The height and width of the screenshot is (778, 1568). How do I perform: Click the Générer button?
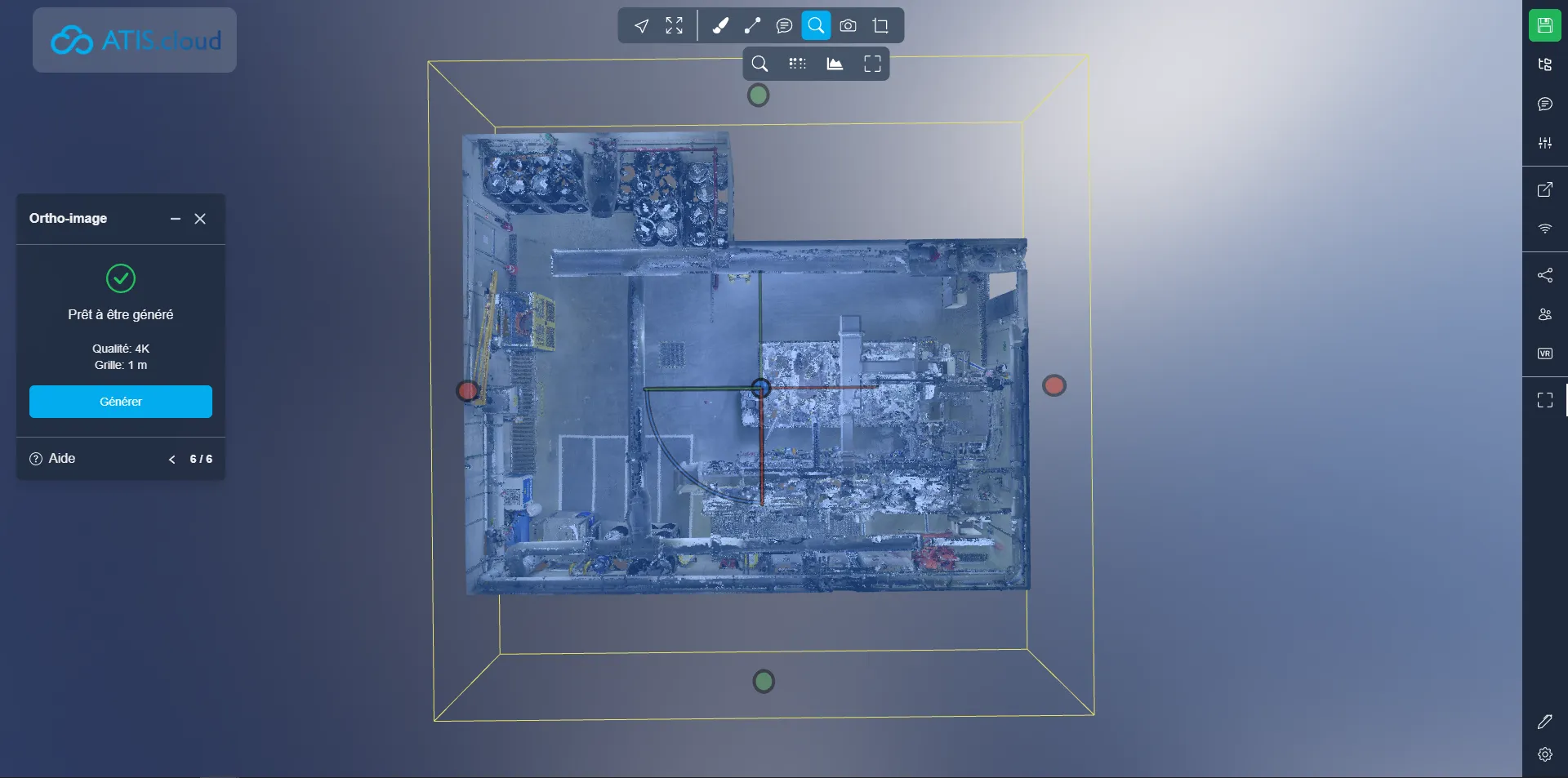(121, 402)
